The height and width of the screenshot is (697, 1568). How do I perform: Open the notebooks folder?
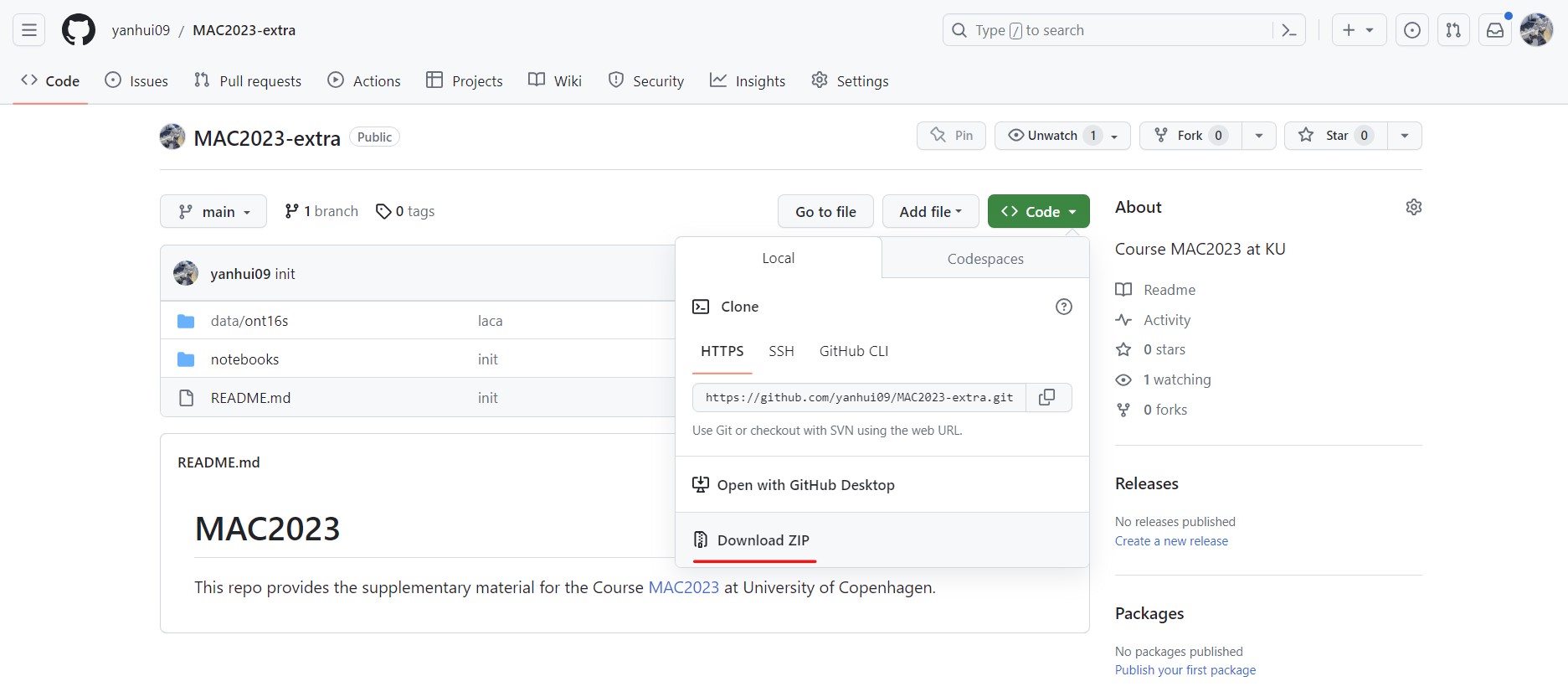click(x=244, y=359)
